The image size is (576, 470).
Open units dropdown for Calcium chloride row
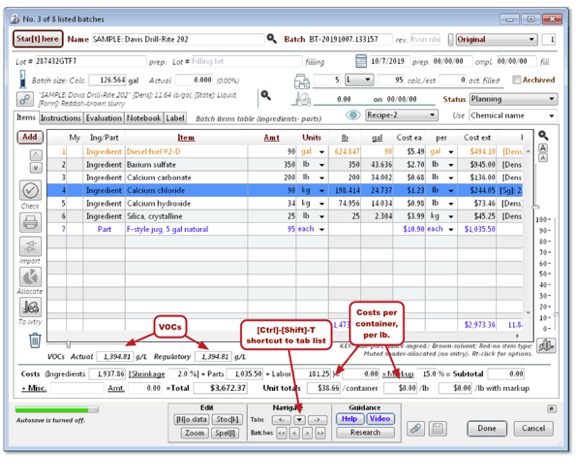321,190
